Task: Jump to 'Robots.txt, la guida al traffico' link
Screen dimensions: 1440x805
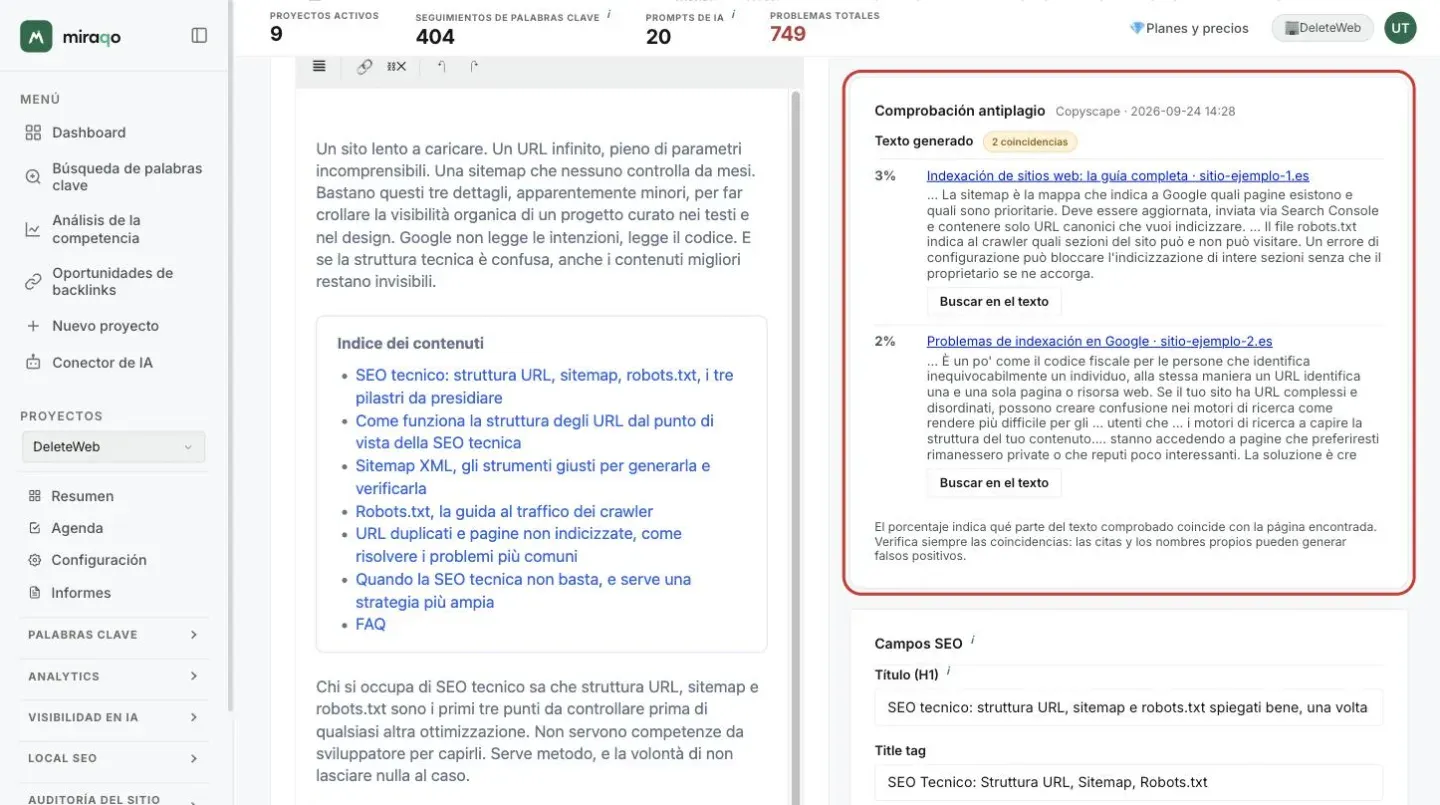Action: click(504, 511)
